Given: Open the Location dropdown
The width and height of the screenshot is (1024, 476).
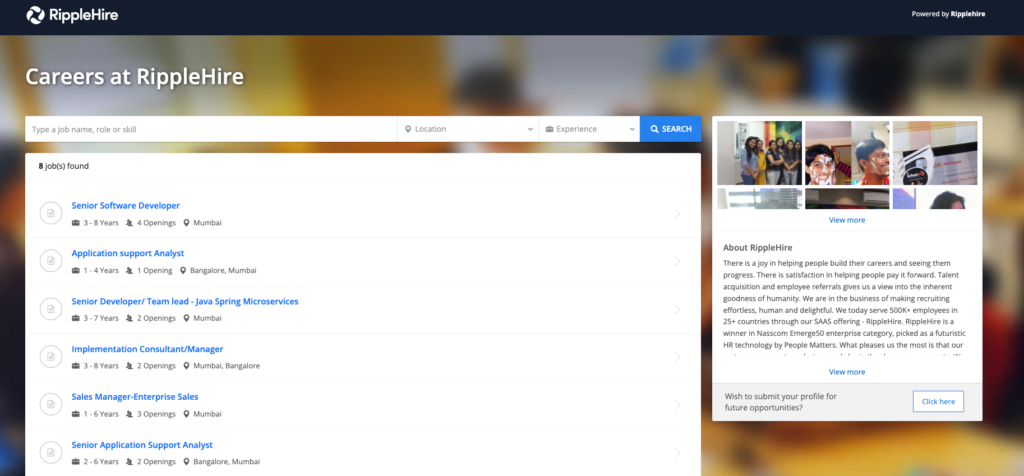Looking at the screenshot, I should click(468, 129).
